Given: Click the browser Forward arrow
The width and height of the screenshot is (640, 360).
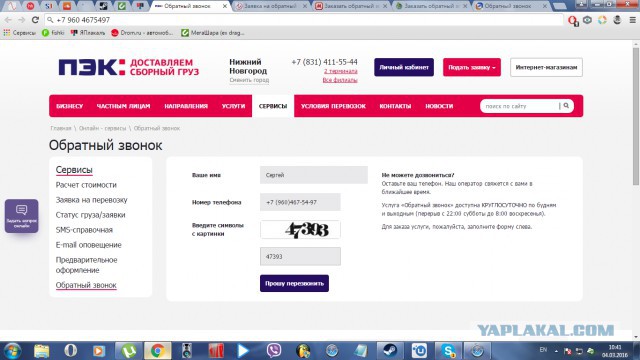Looking at the screenshot, I should click(21, 20).
